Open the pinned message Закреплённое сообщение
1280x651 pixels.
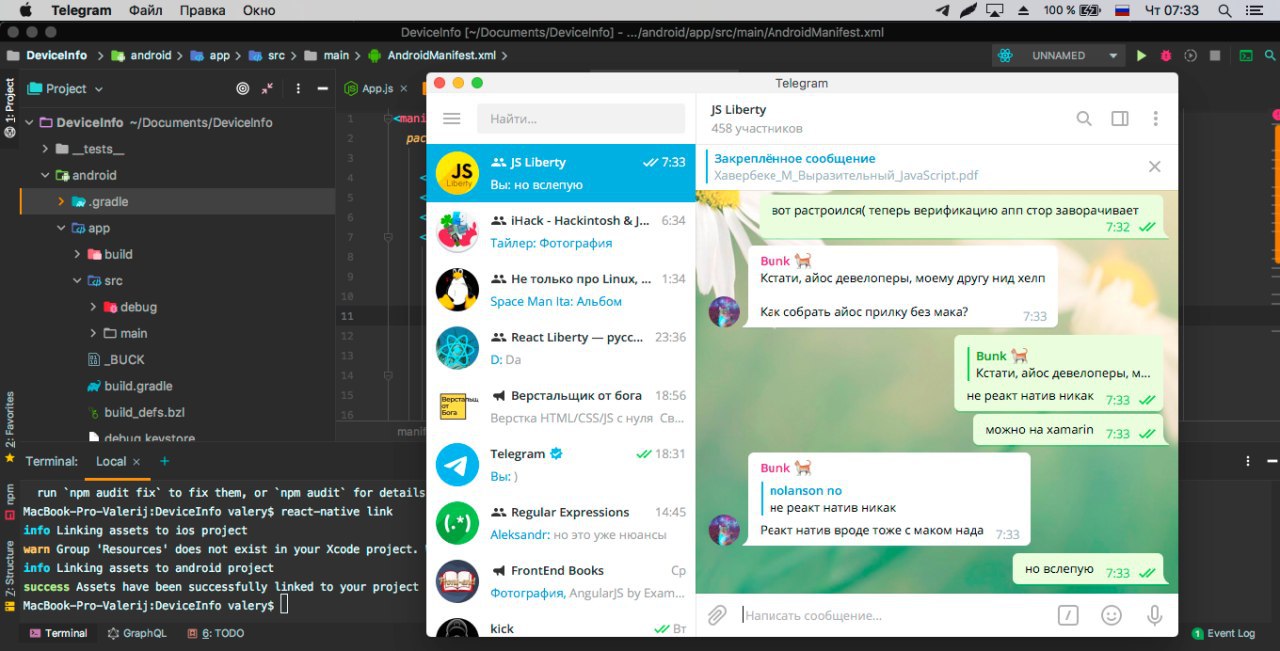[920, 167]
